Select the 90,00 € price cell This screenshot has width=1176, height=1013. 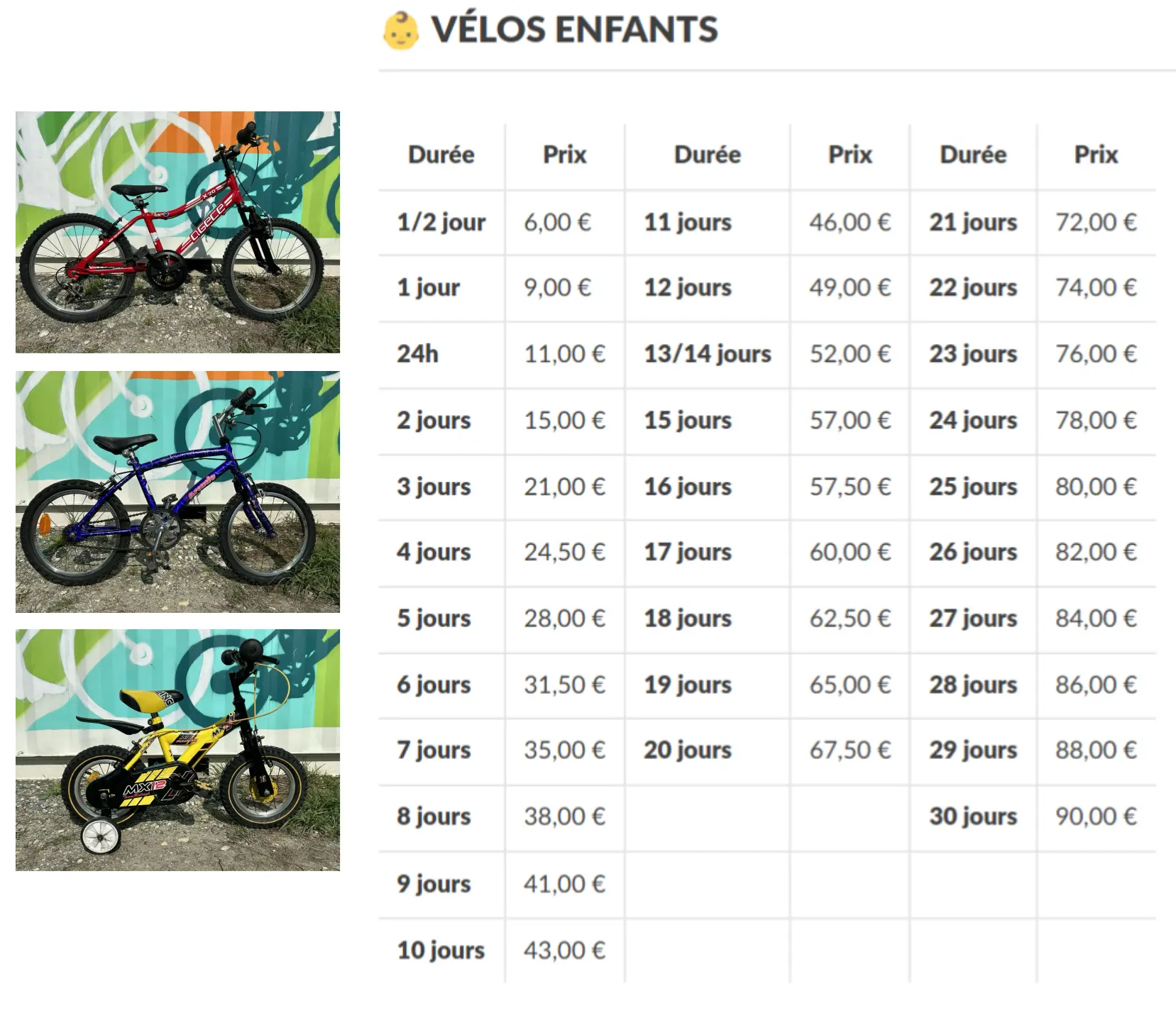pos(1095,817)
